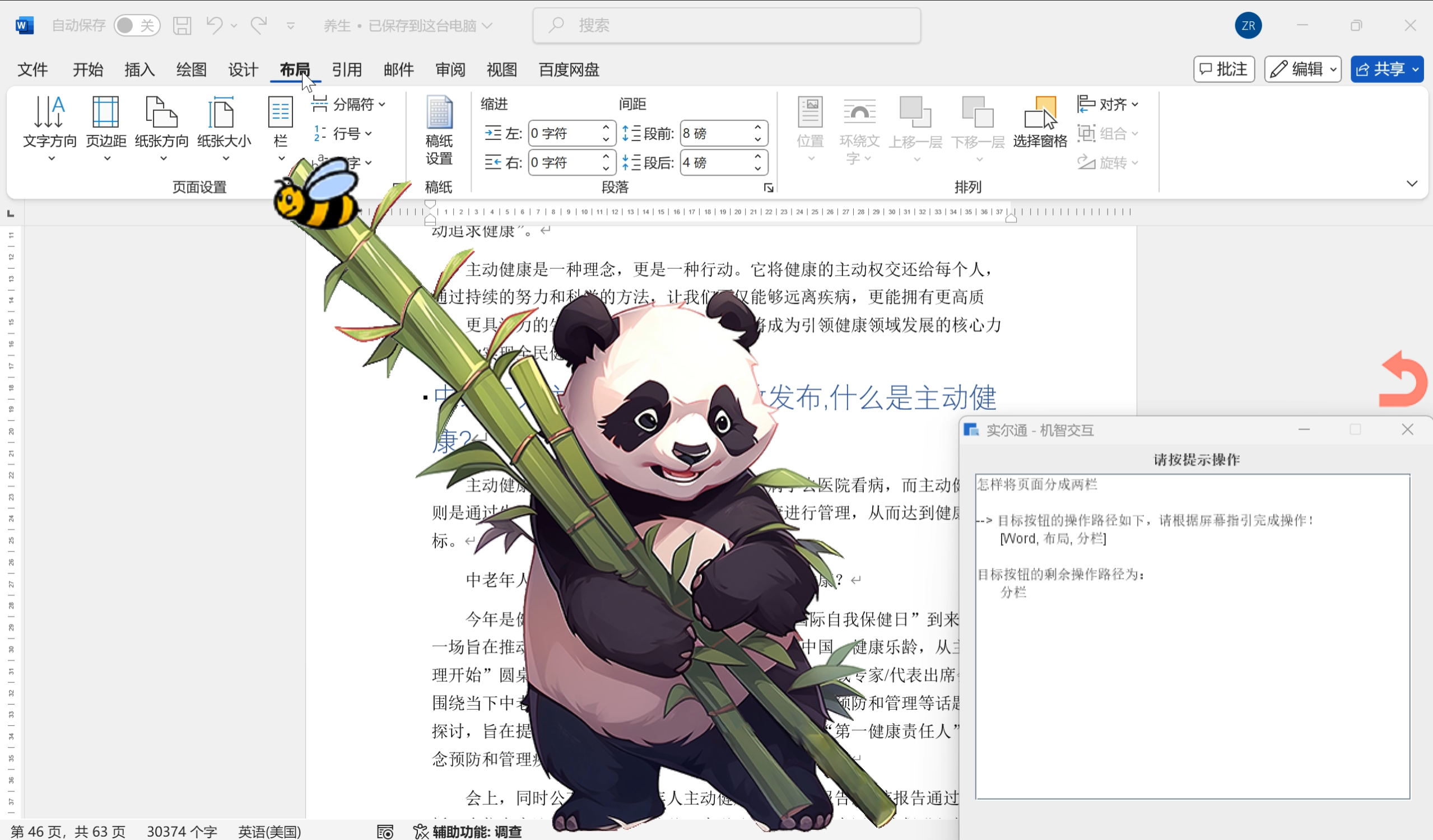This screenshot has height=840, width=1433.
Task: Switch to the 视图 tab
Action: 502,69
